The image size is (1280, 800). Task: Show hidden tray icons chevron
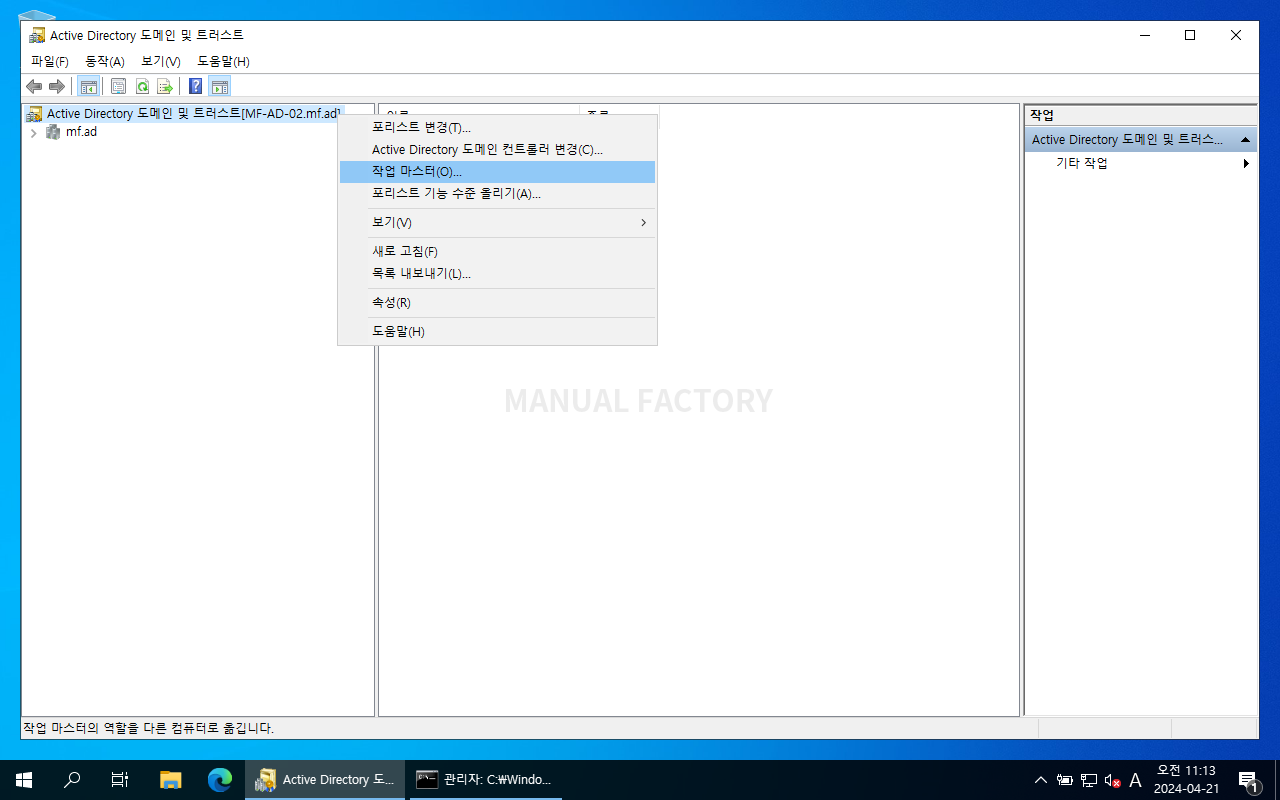(1041, 780)
